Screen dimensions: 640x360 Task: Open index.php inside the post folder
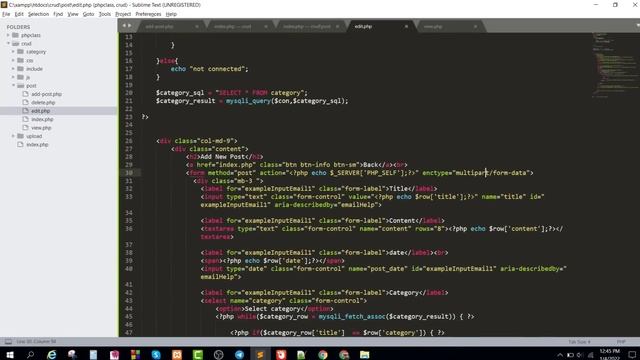[42, 119]
